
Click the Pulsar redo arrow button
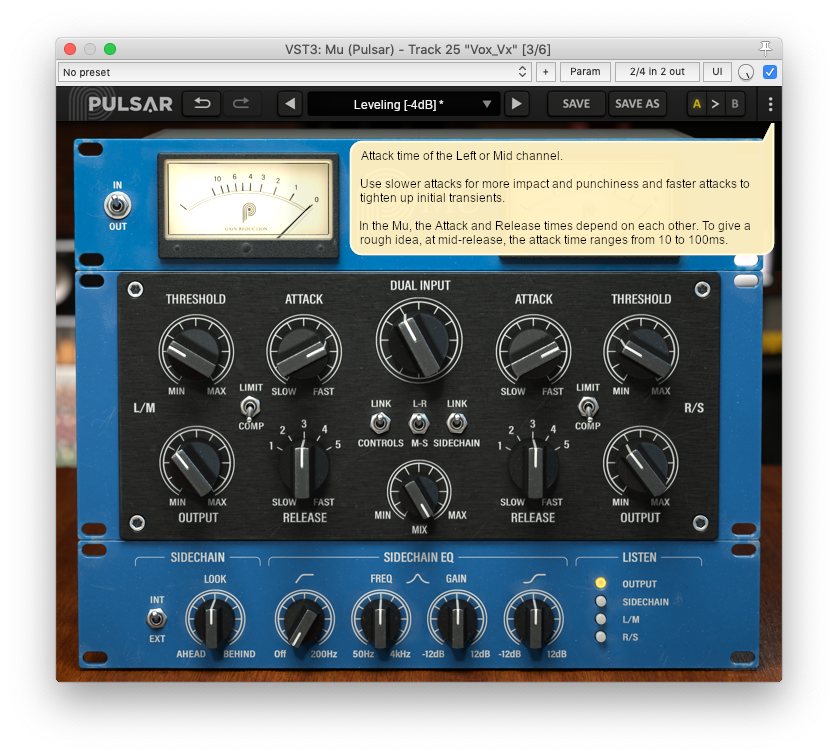(241, 104)
